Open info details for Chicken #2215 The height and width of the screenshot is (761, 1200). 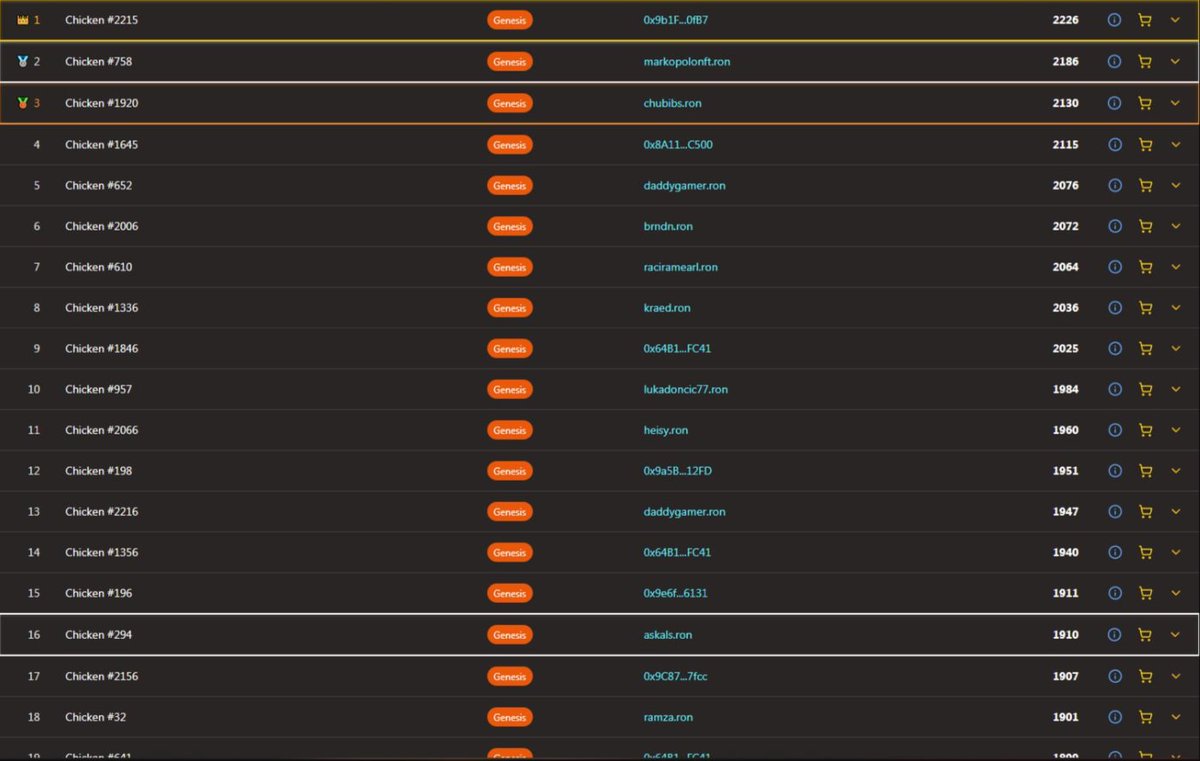click(x=1114, y=19)
